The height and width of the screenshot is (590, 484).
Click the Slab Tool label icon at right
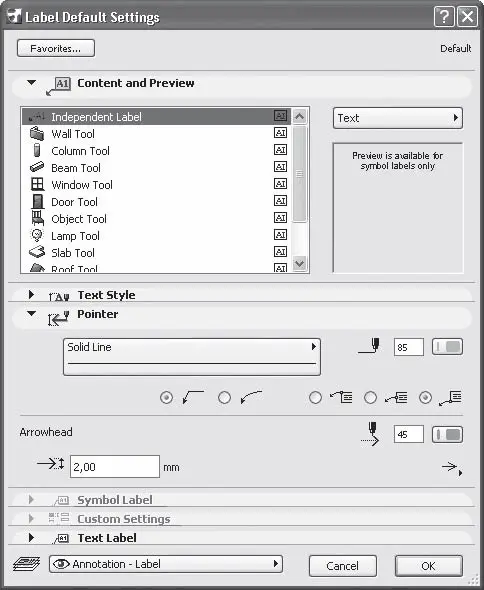coord(280,252)
